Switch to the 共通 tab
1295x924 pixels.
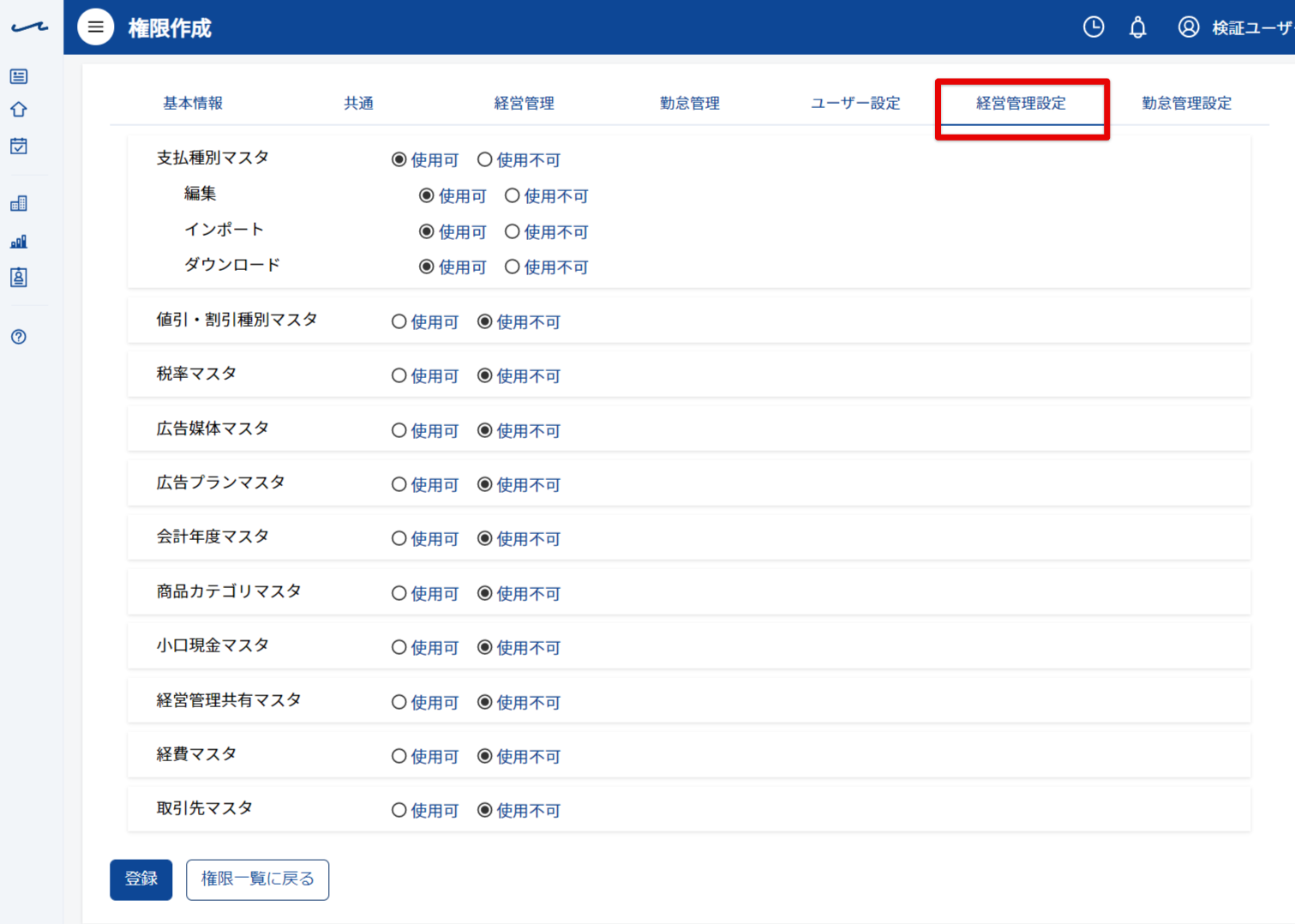click(358, 103)
